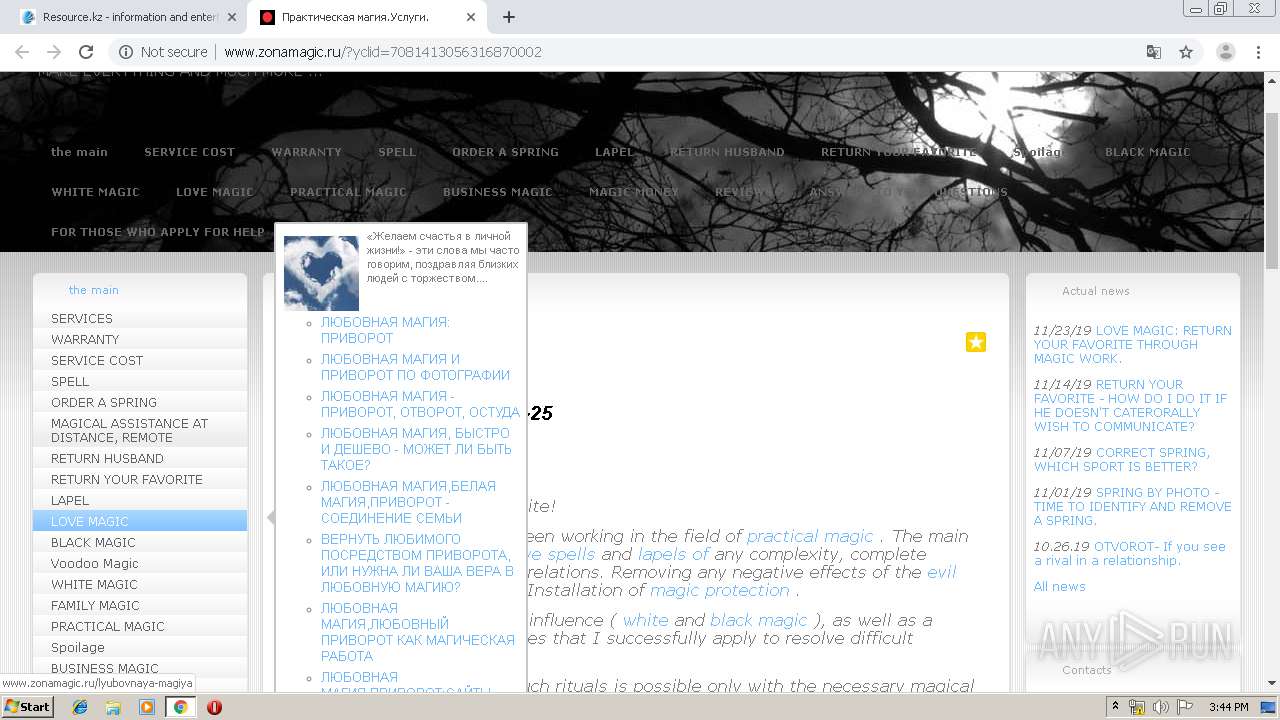Open BLACK MAGIC in top navigation
The width and height of the screenshot is (1280, 720).
pos(1147,152)
